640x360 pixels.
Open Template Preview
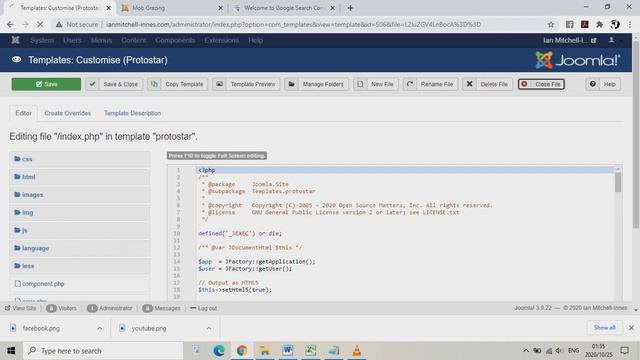coord(246,84)
